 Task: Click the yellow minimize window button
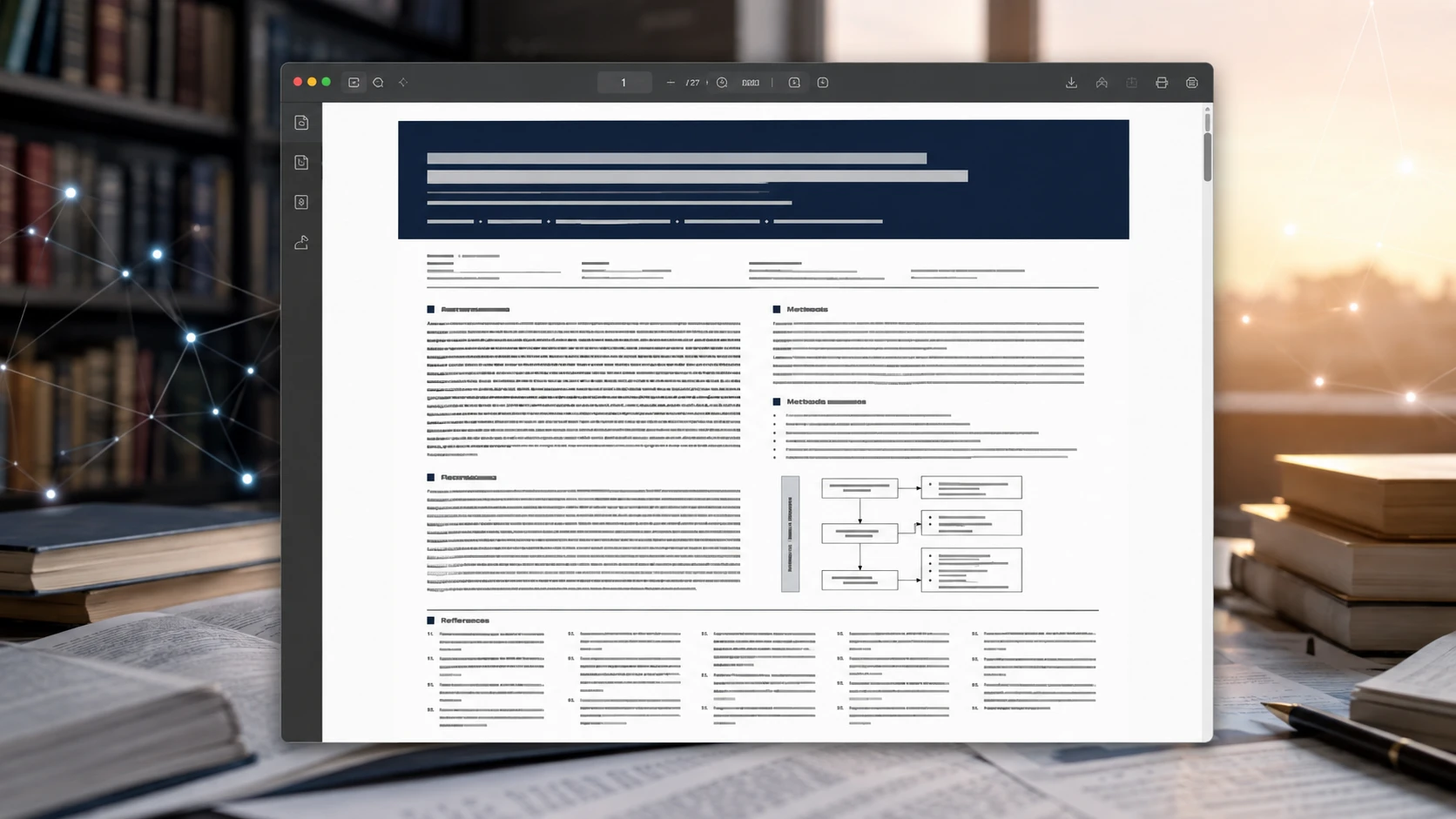click(x=312, y=82)
